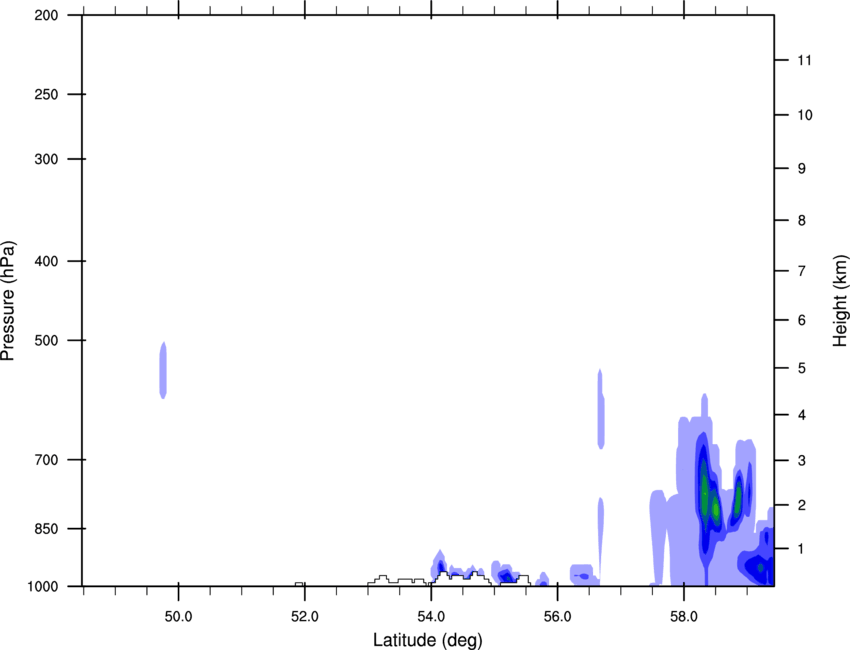Click the 1 km height label
The height and width of the screenshot is (650, 850).
click(x=801, y=549)
